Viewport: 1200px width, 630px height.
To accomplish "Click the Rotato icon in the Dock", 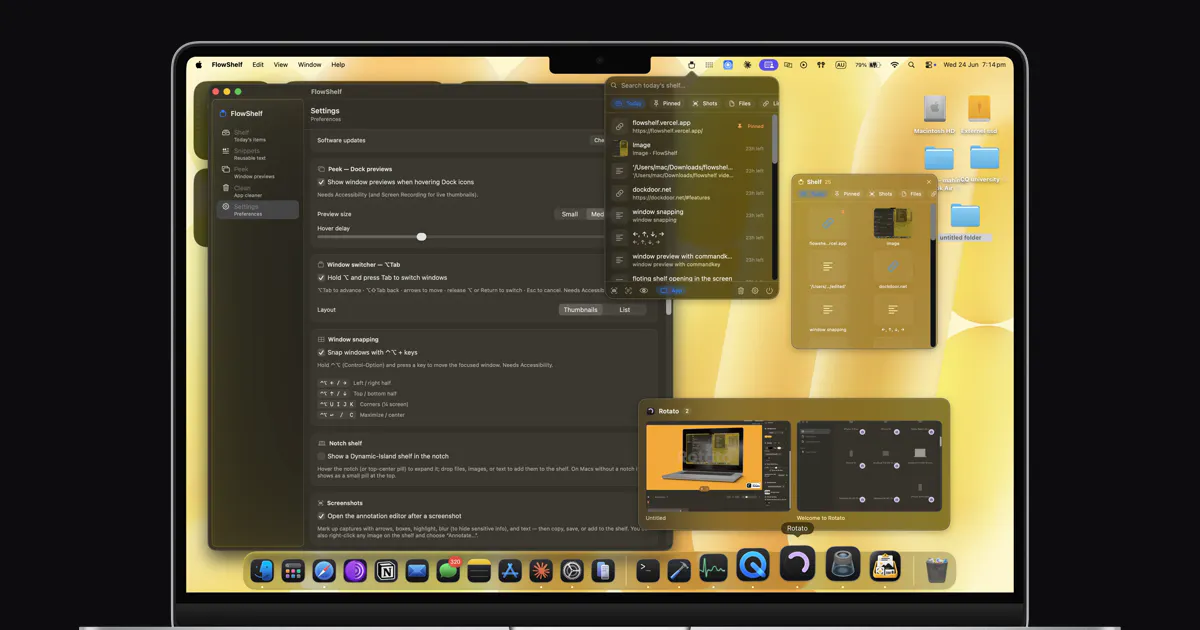I will [x=797, y=565].
